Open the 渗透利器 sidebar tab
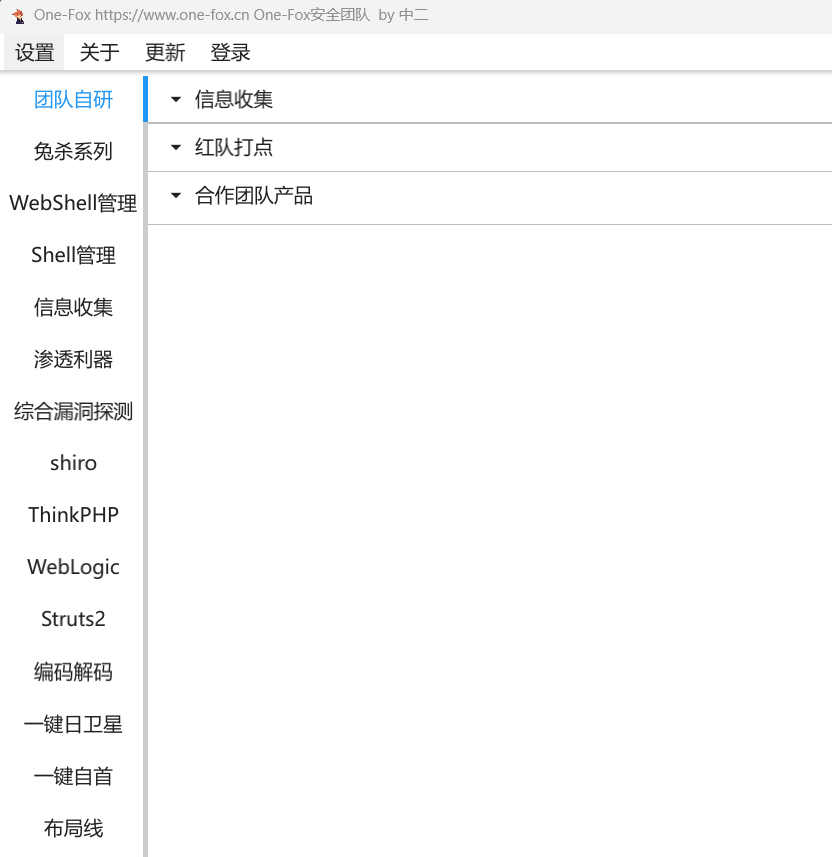 (x=73, y=359)
